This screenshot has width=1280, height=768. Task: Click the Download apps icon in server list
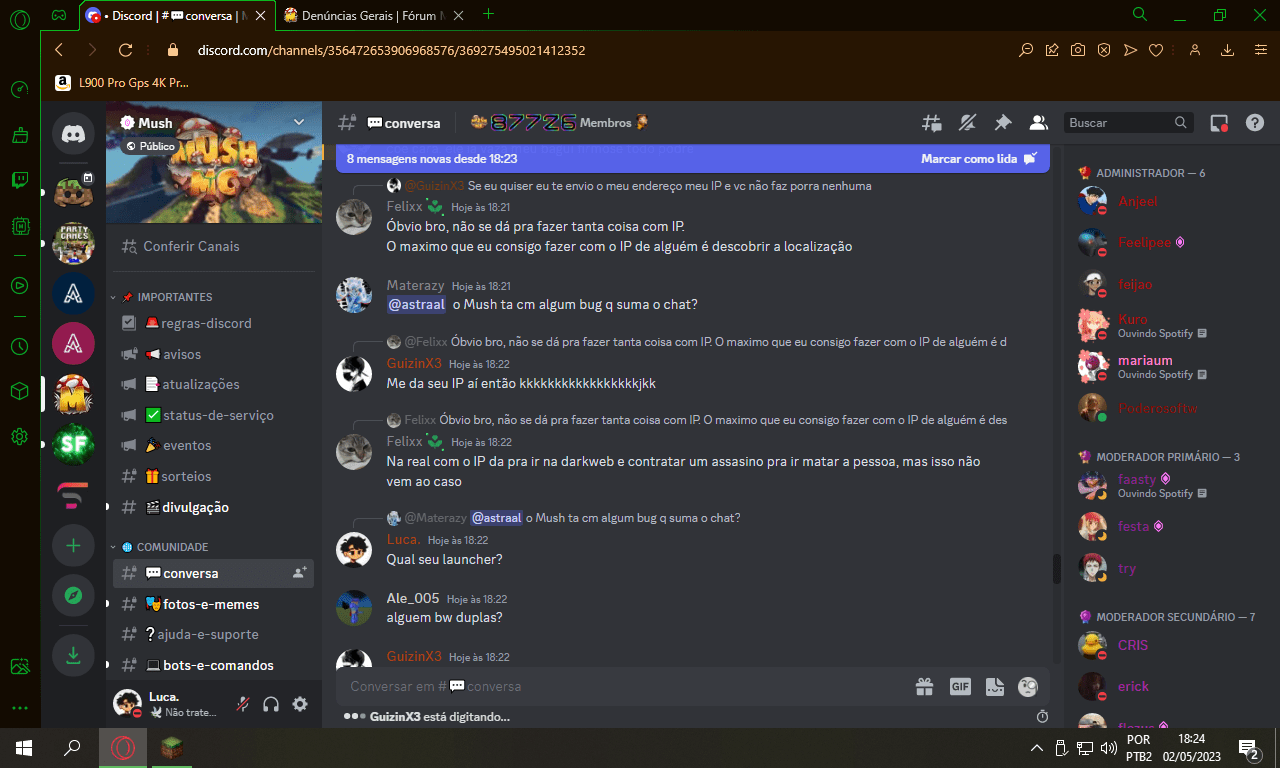click(x=73, y=655)
